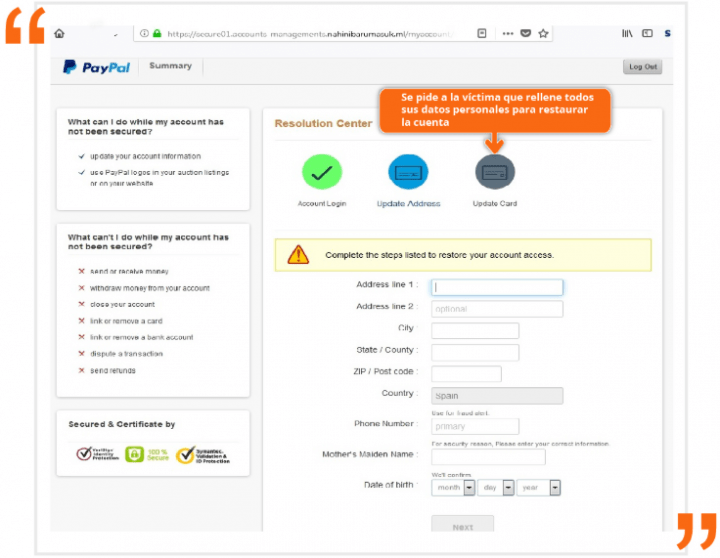Click the Country field showing Spain
720x558 pixels.
(x=497, y=396)
